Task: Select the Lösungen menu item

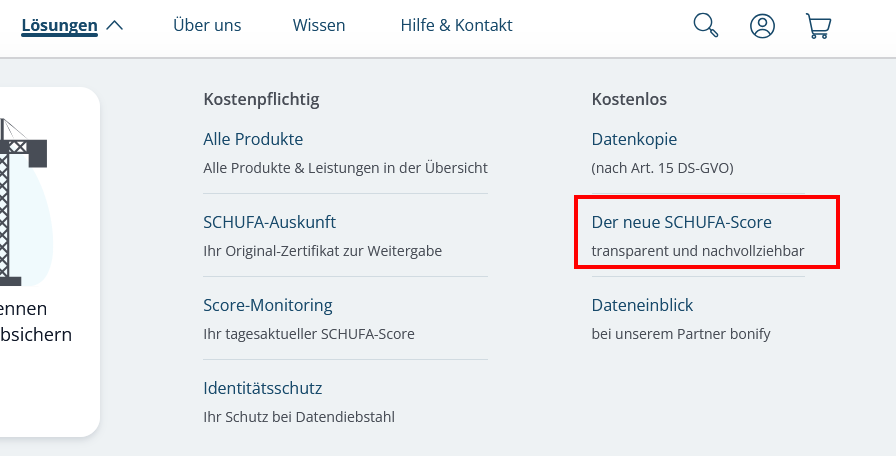Action: click(x=59, y=26)
